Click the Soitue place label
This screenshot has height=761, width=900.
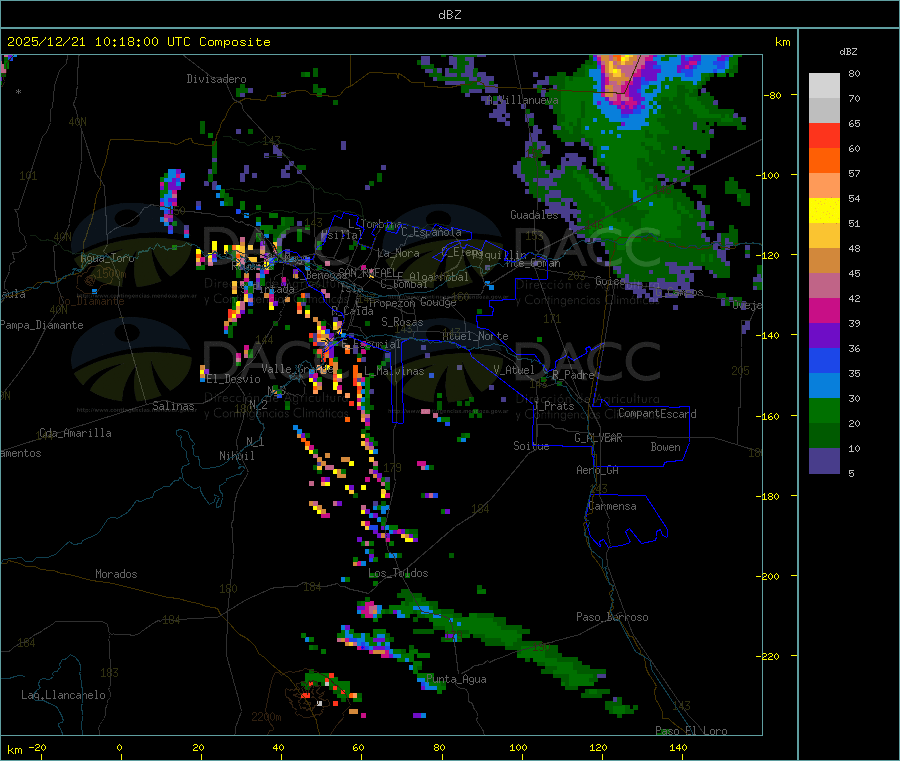[x=531, y=446]
